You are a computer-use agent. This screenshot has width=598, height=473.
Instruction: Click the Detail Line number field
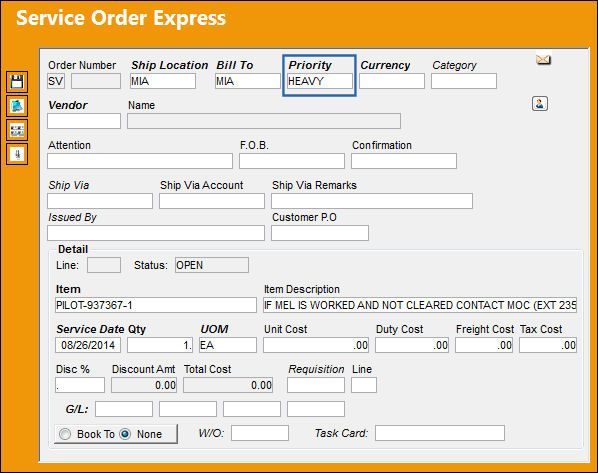104,265
